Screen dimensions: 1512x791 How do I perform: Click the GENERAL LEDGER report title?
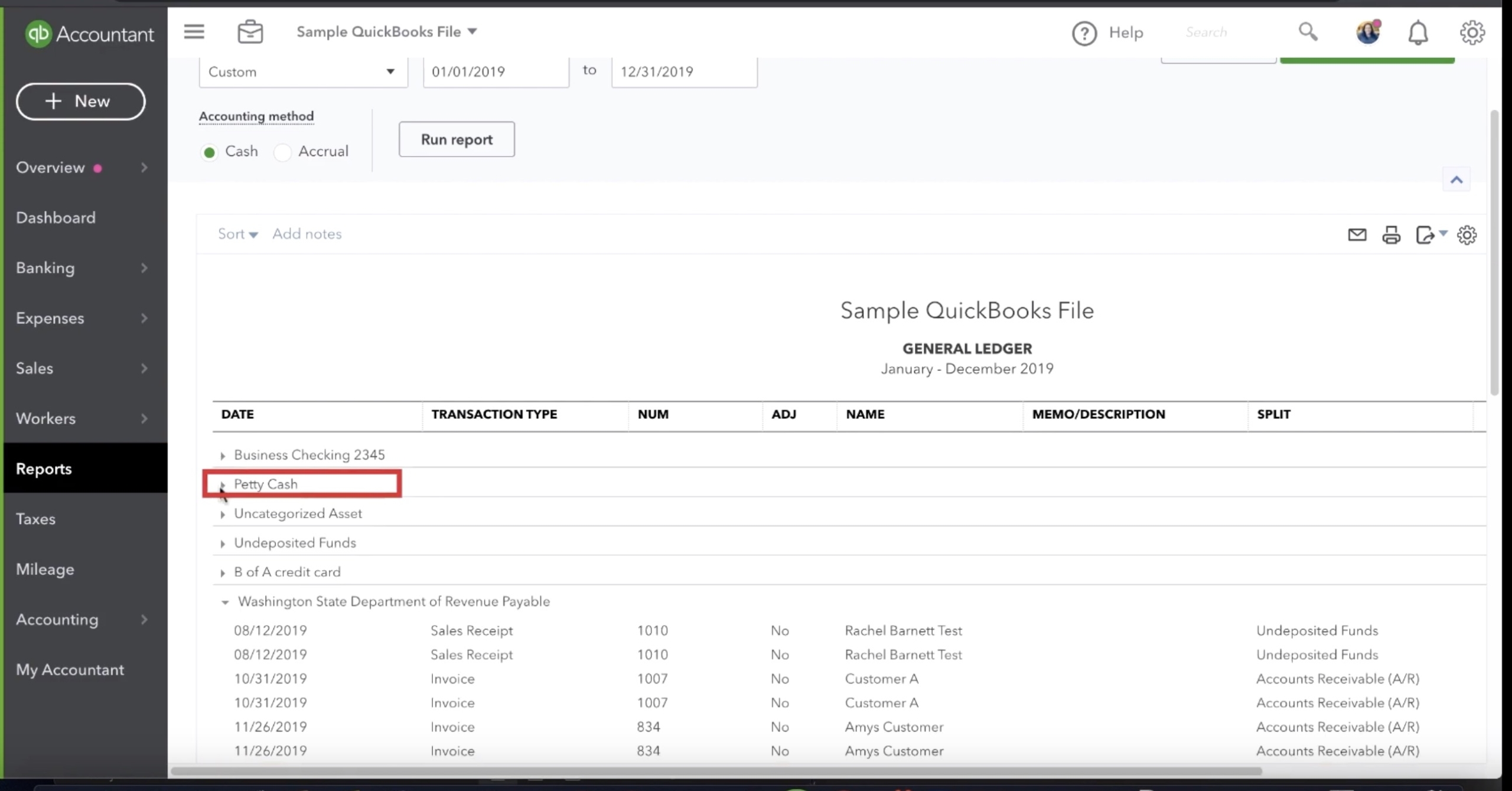tap(967, 349)
